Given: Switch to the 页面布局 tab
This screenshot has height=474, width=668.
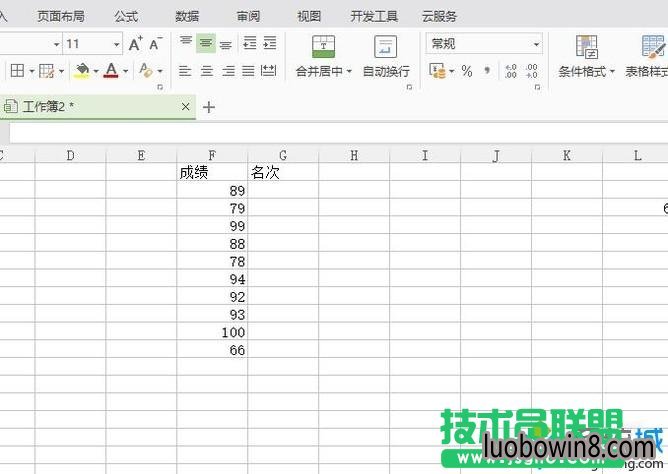Looking at the screenshot, I should click(x=60, y=17).
